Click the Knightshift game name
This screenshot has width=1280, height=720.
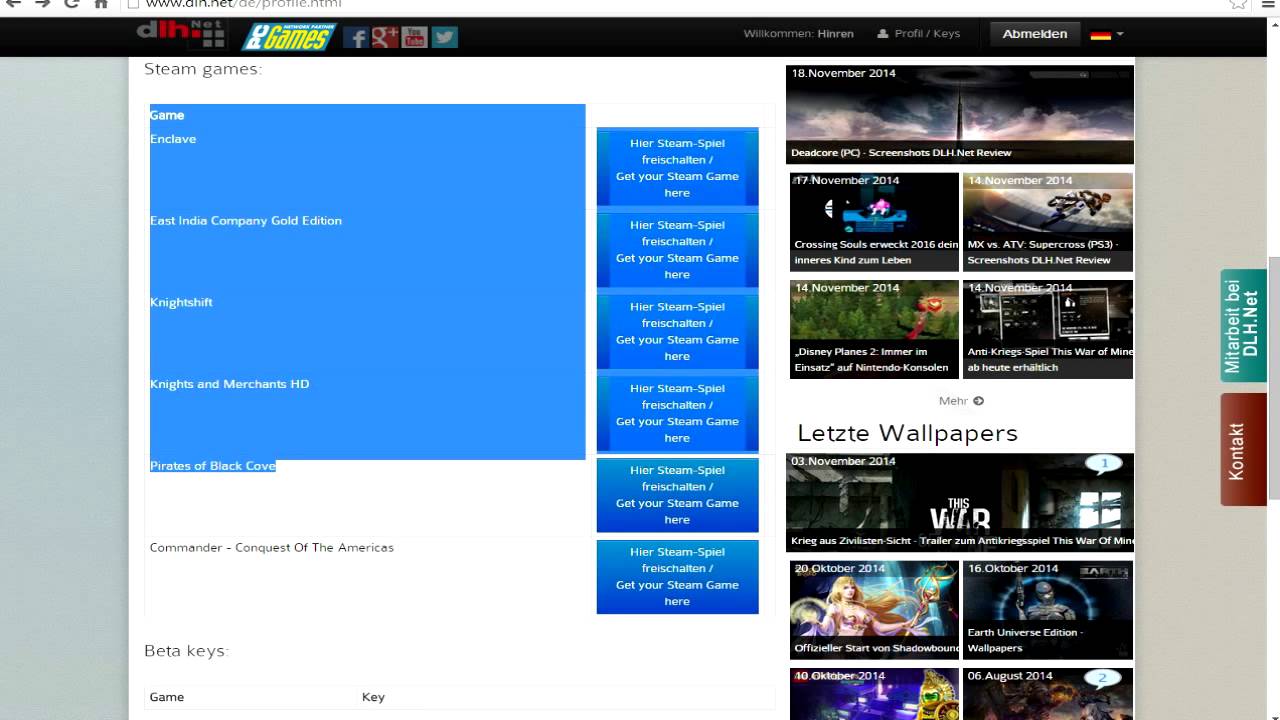coord(181,302)
